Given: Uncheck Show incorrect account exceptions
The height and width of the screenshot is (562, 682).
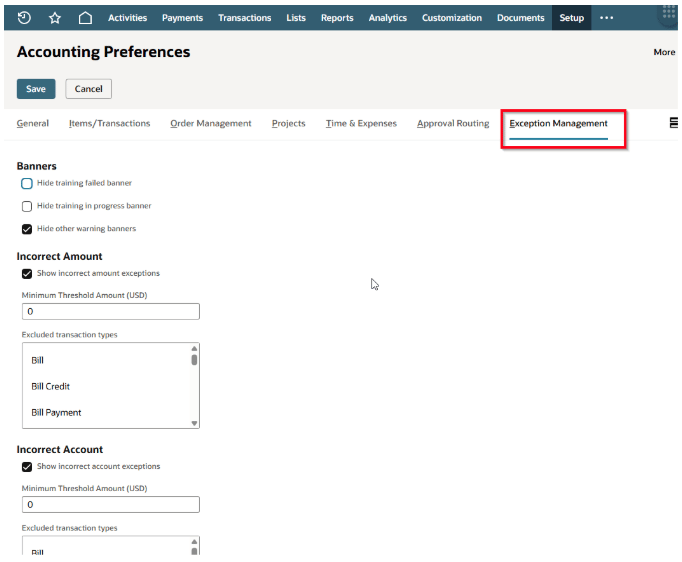Looking at the screenshot, I should click(27, 467).
